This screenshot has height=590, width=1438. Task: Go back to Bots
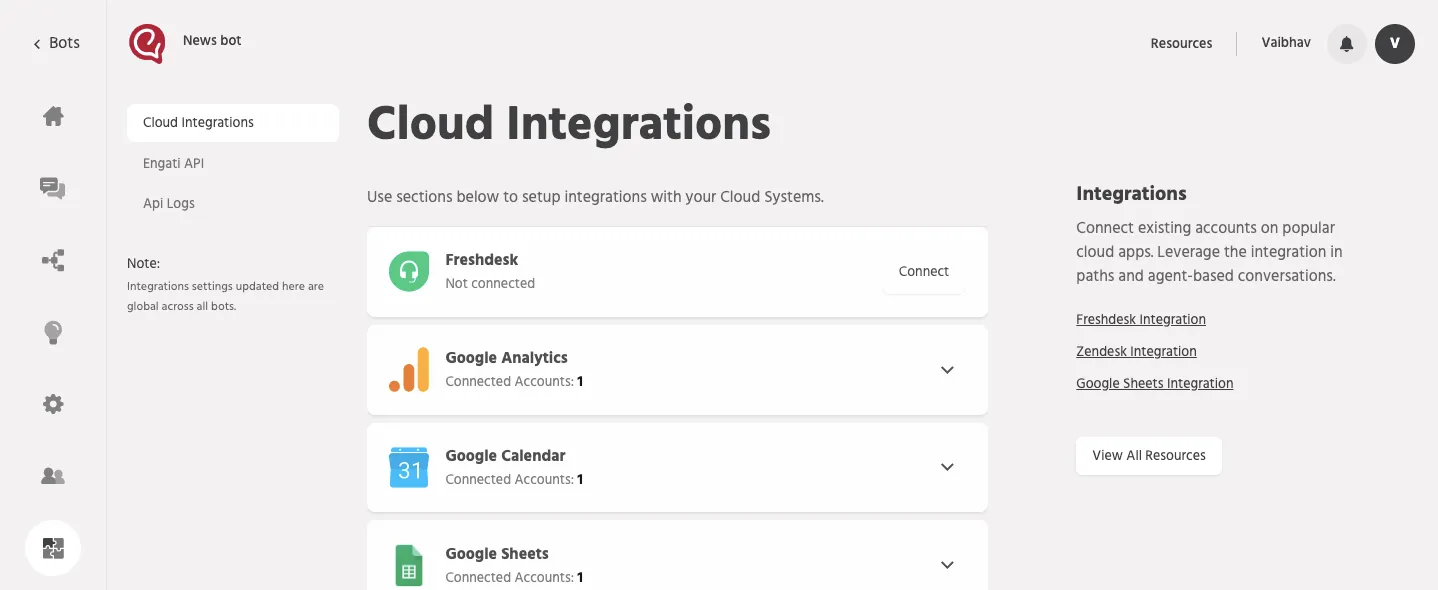[x=56, y=43]
